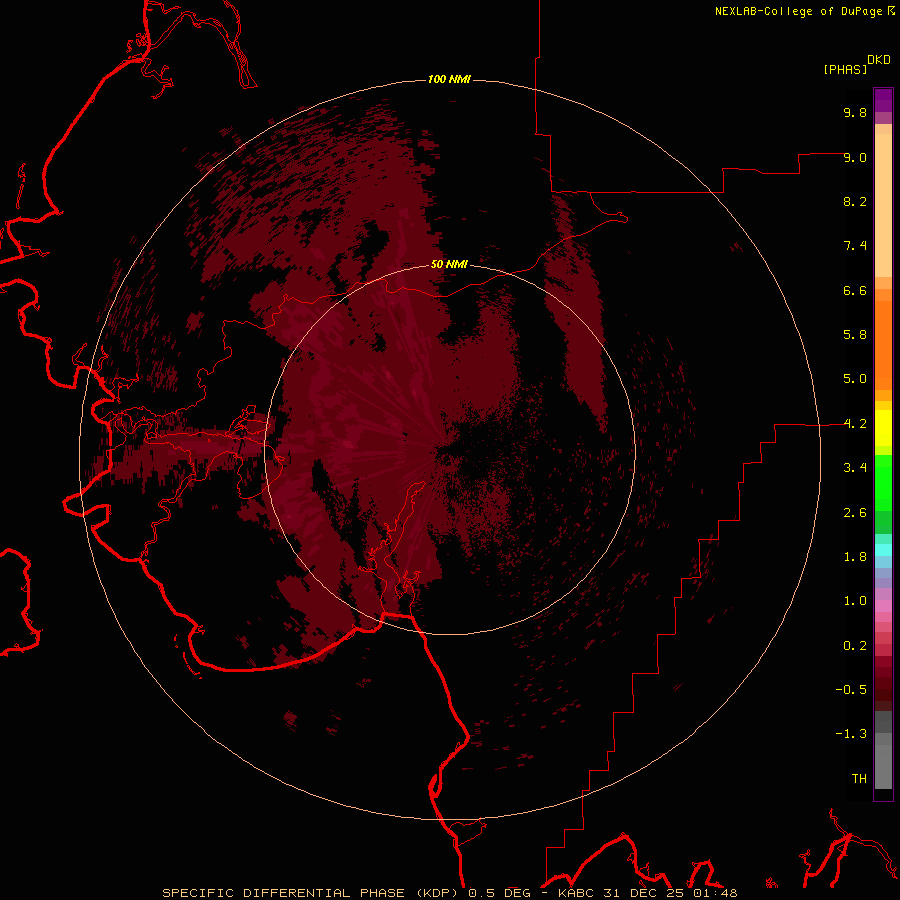Click the 6.6 scale value
900x900 pixels.
[855, 290]
